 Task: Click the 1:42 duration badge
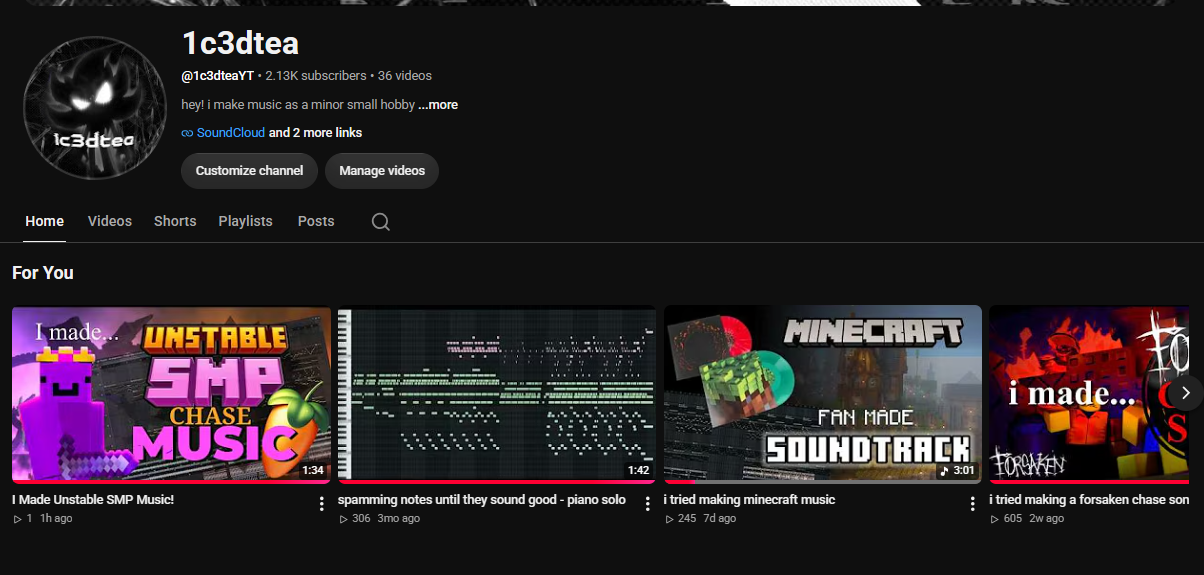pos(638,470)
